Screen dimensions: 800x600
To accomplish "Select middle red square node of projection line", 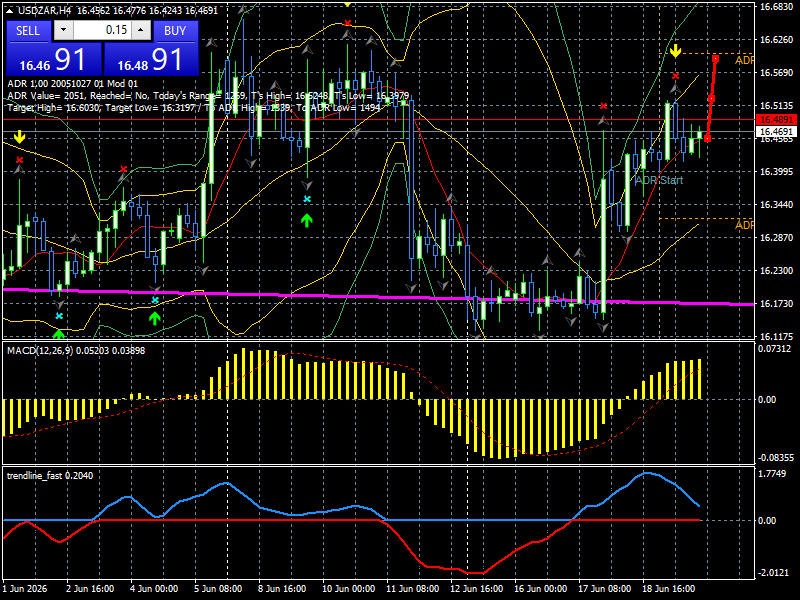I will (711, 98).
